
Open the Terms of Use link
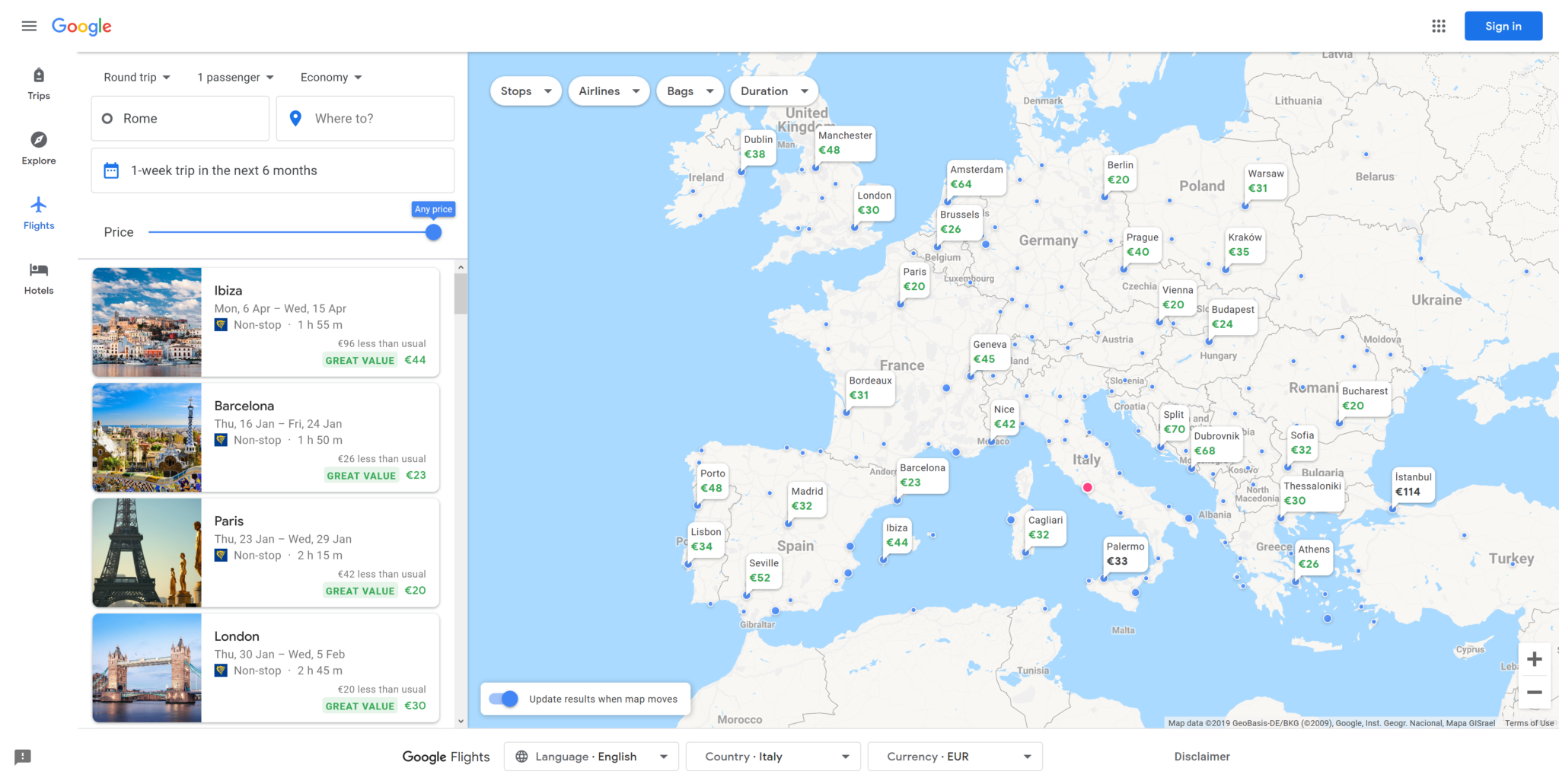pyautogui.click(x=1529, y=723)
